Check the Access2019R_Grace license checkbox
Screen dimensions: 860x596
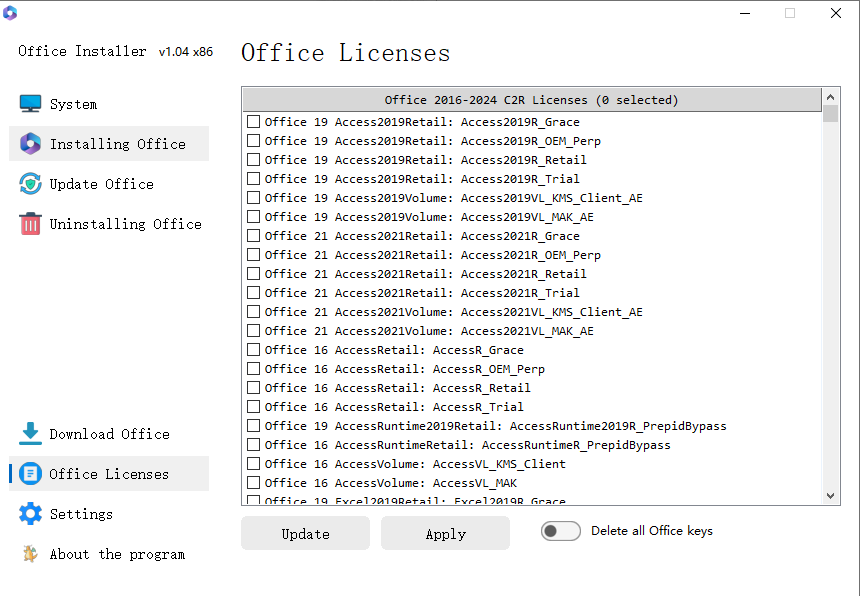[253, 121]
